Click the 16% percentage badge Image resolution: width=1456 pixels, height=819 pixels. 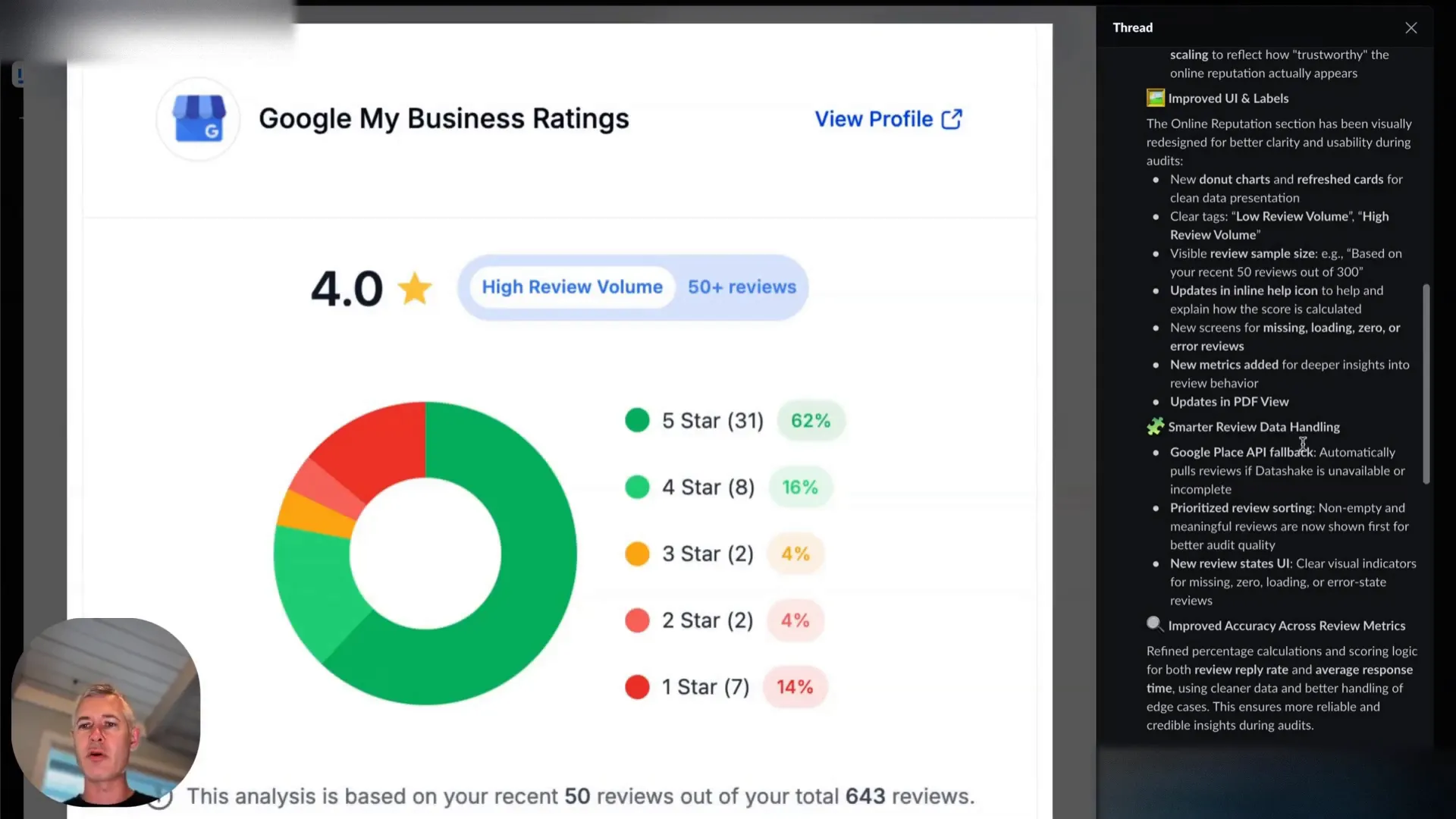coord(800,487)
